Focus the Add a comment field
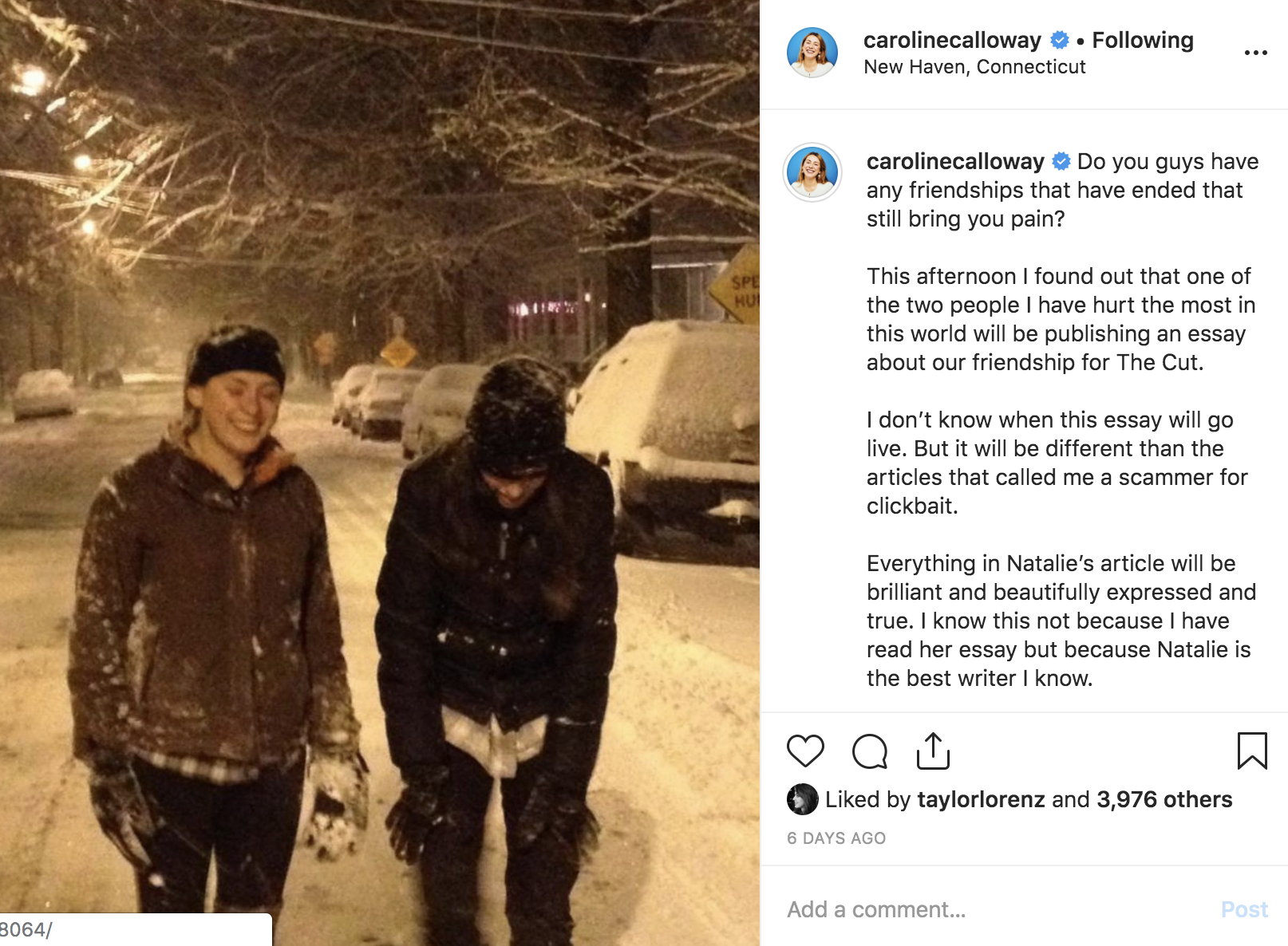Image resolution: width=1288 pixels, height=946 pixels. (998, 909)
